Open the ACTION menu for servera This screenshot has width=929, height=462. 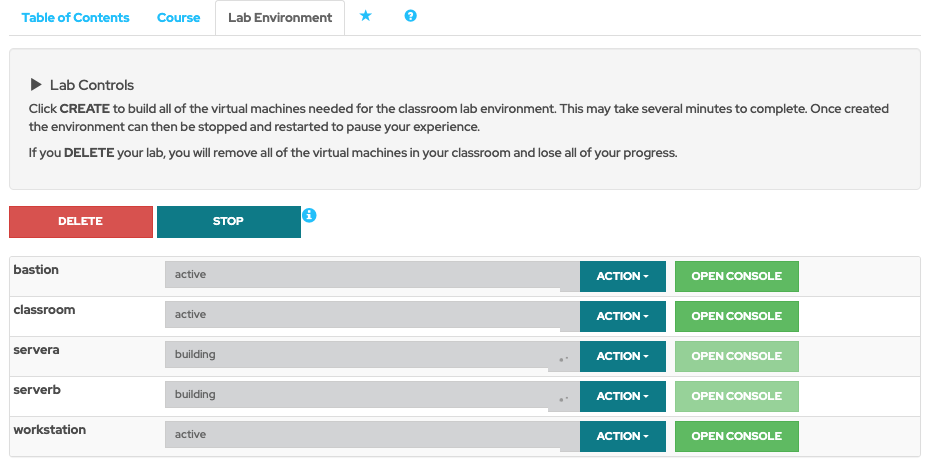[622, 356]
